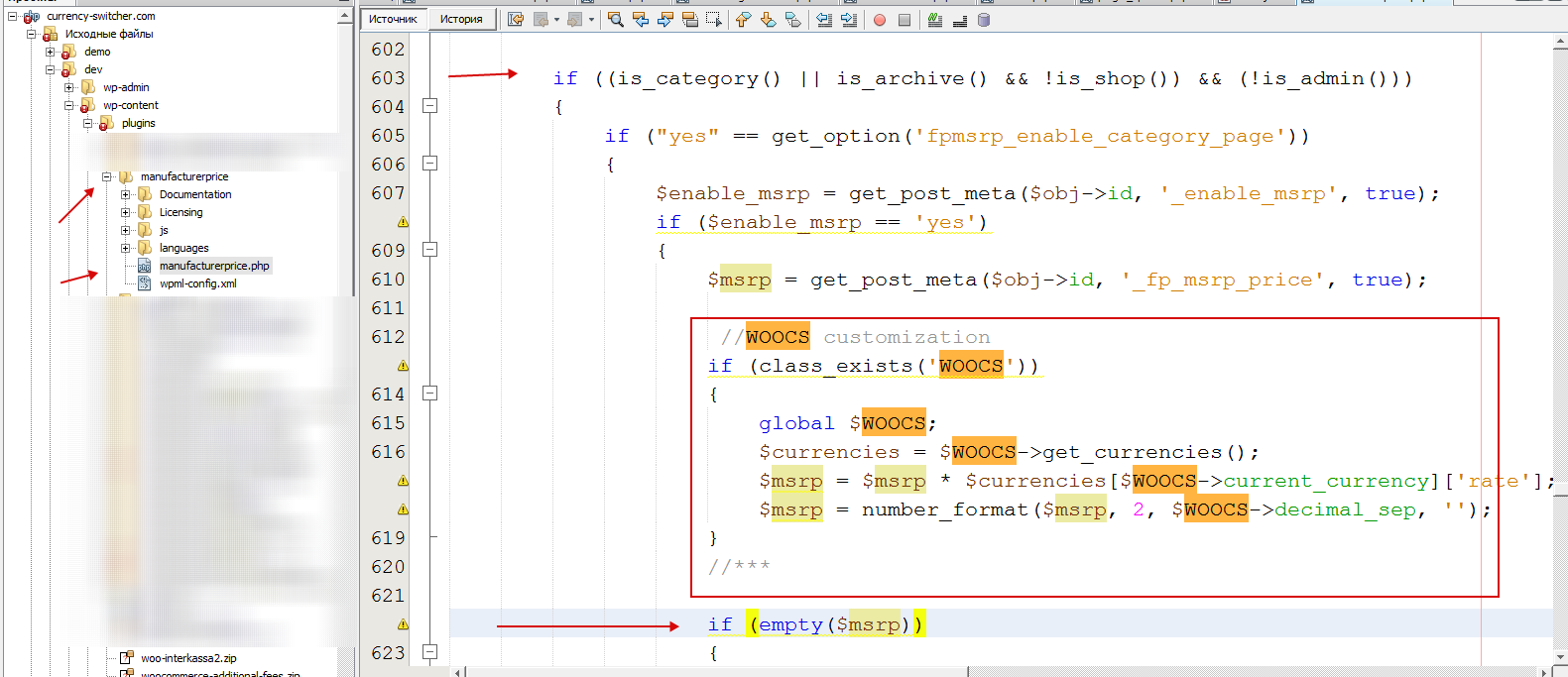Collapse the wp-content folder
Image resolution: width=1568 pixels, height=677 pixels.
pyautogui.click(x=69, y=105)
